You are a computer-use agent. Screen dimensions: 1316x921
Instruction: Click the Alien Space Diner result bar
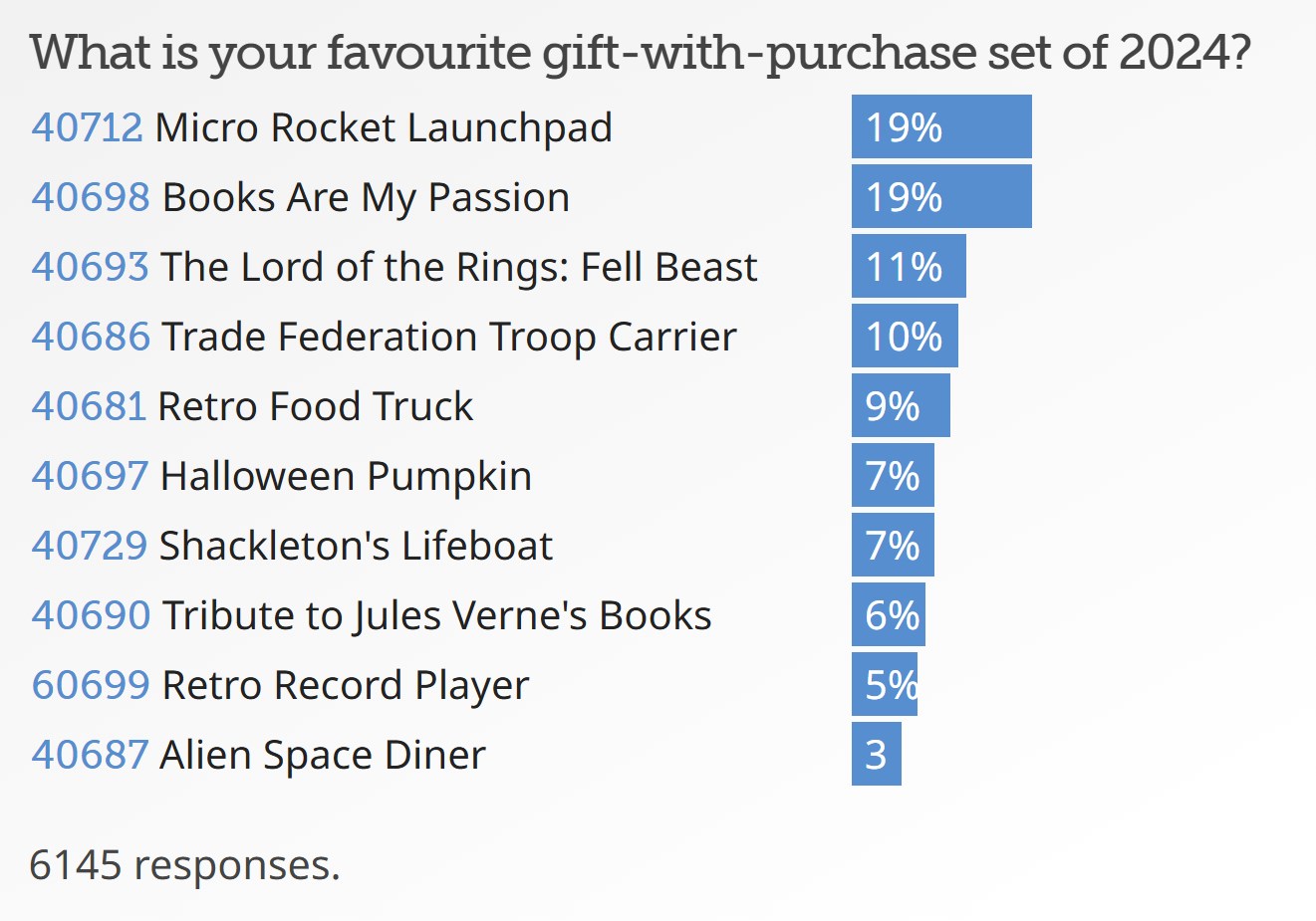click(877, 755)
